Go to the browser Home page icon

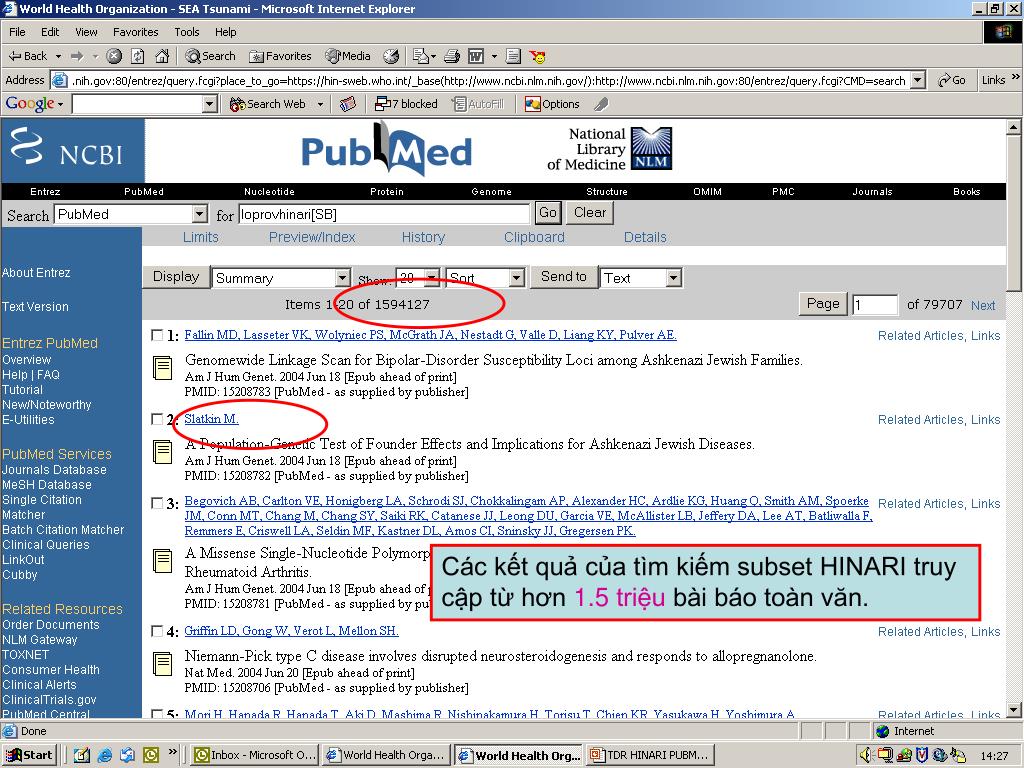click(162, 56)
